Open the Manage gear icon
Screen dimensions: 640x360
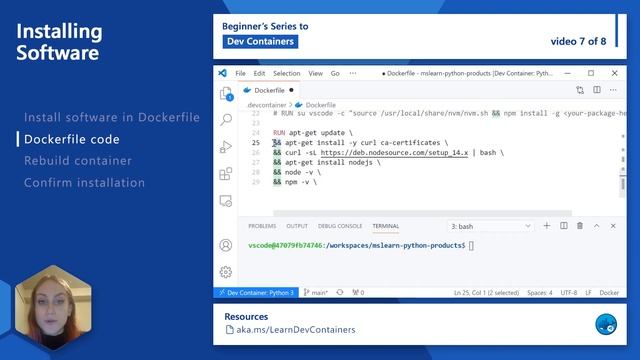(x=226, y=272)
